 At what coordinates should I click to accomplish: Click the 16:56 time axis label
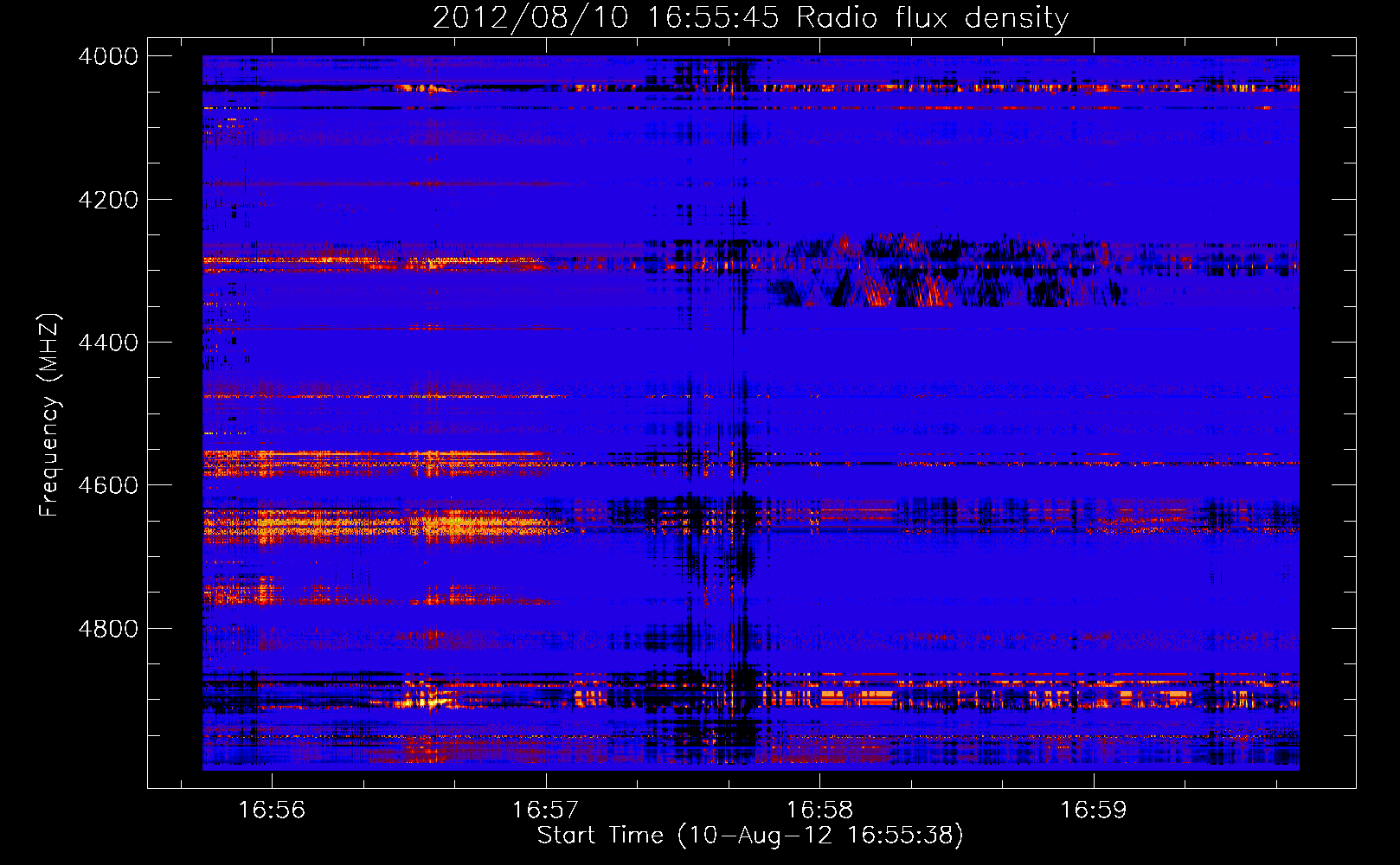point(272,810)
